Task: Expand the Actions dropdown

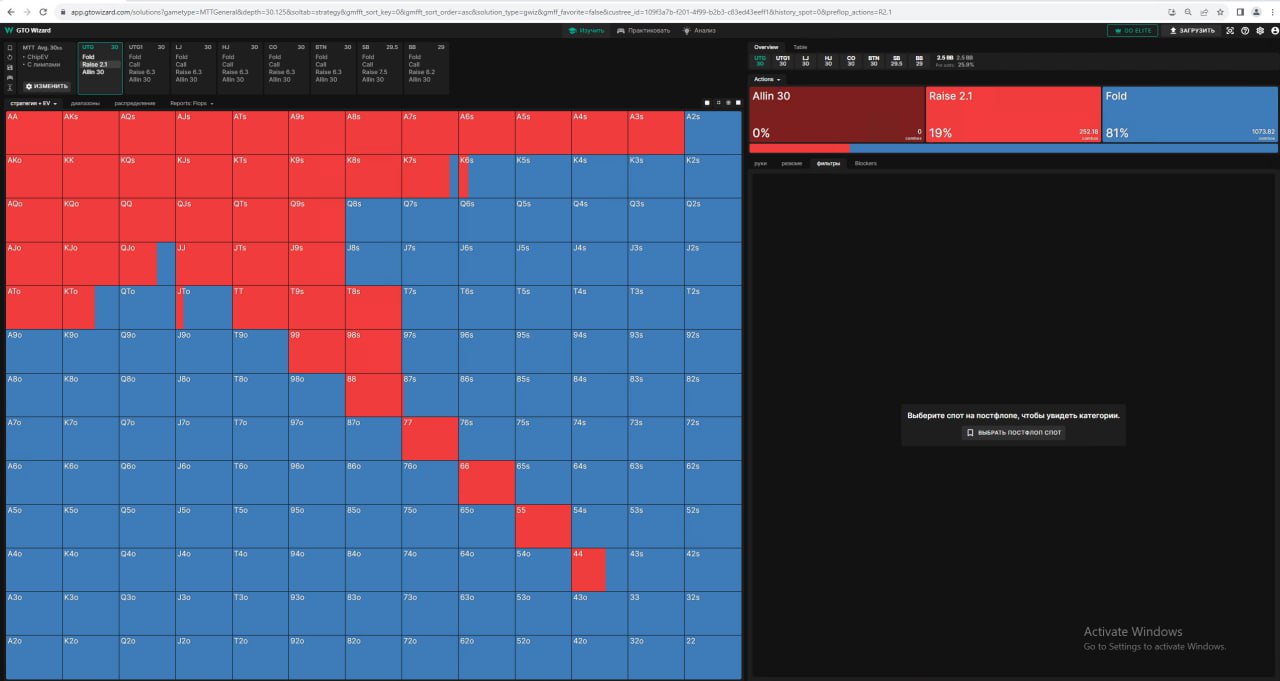Action: click(767, 79)
